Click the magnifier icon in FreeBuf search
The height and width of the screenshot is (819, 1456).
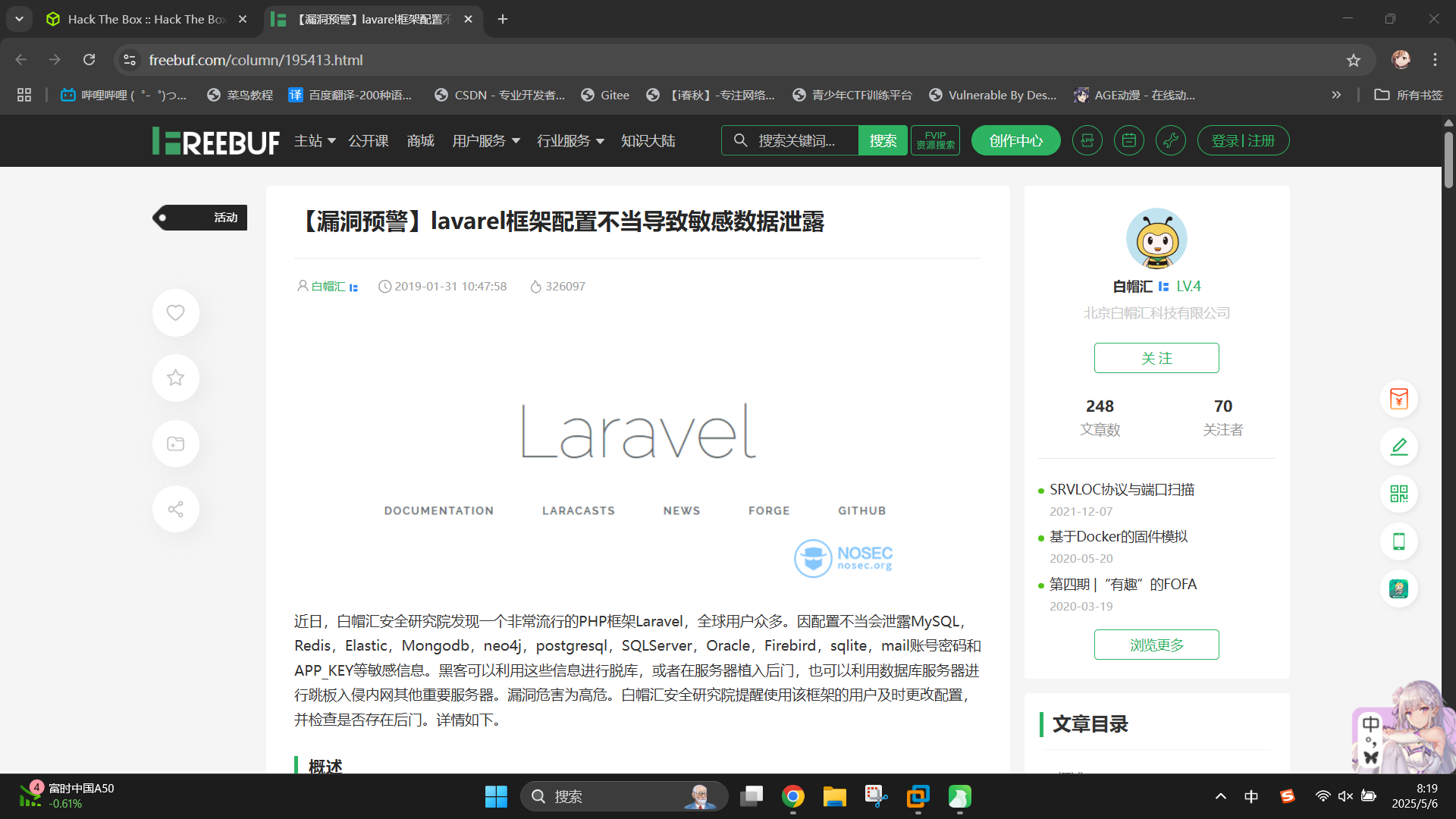pos(740,140)
